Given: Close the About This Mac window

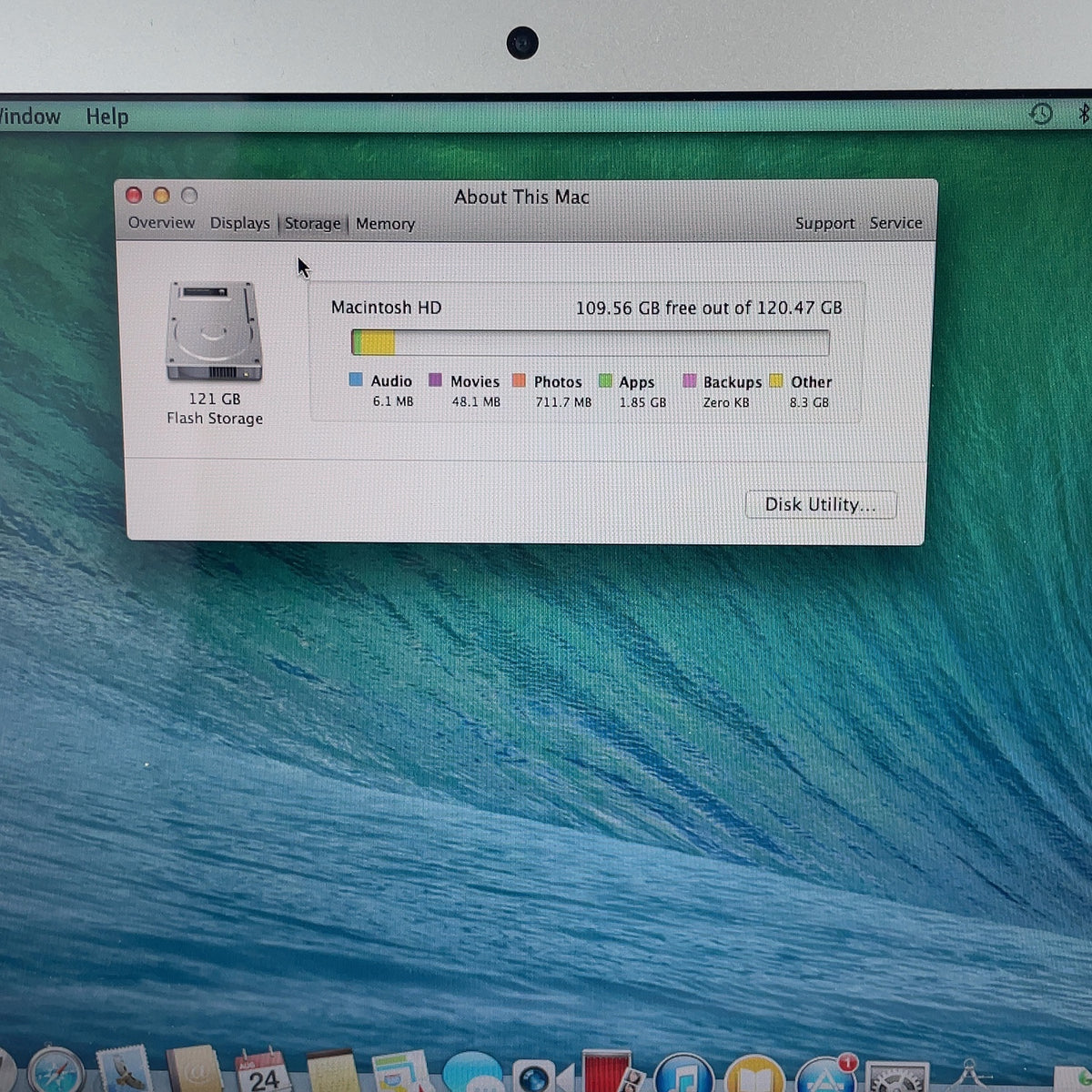Looking at the screenshot, I should (x=134, y=195).
